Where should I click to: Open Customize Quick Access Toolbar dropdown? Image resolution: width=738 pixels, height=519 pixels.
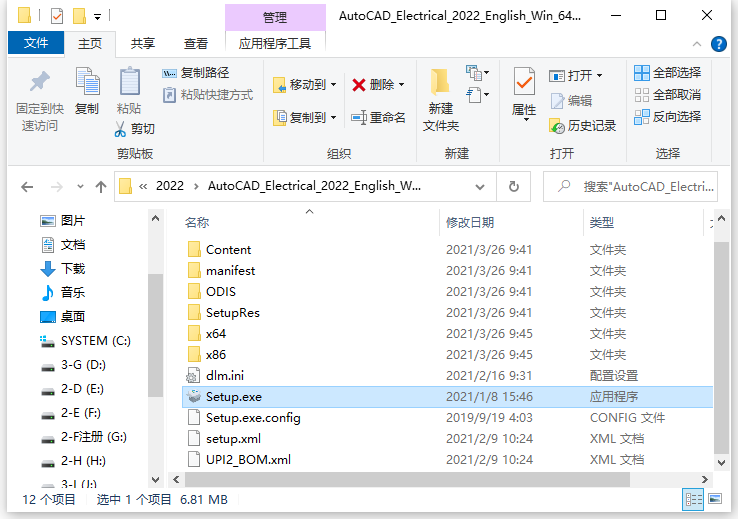pos(97,17)
